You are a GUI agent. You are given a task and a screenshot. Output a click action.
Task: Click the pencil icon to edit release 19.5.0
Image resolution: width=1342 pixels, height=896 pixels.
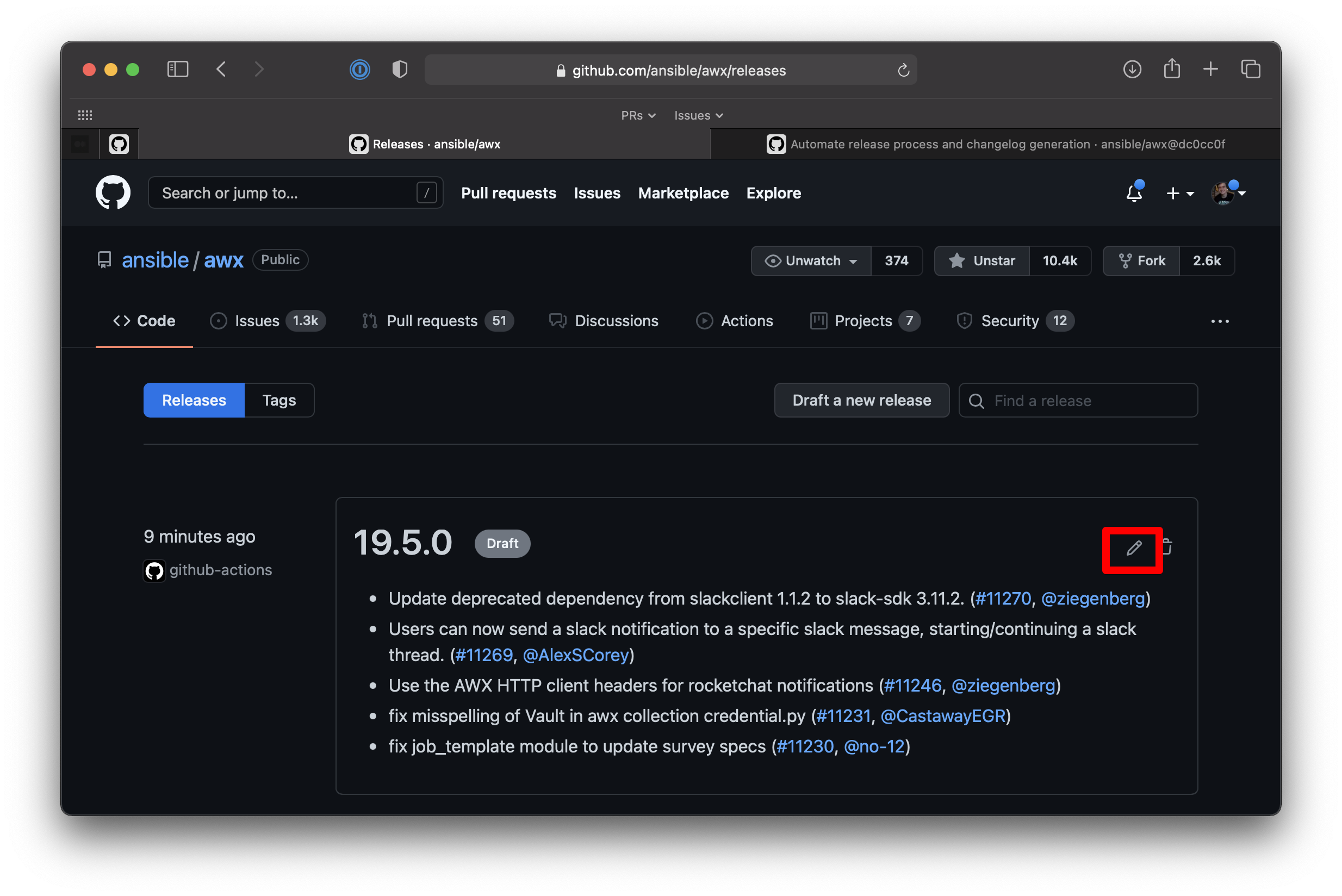[1134, 549]
